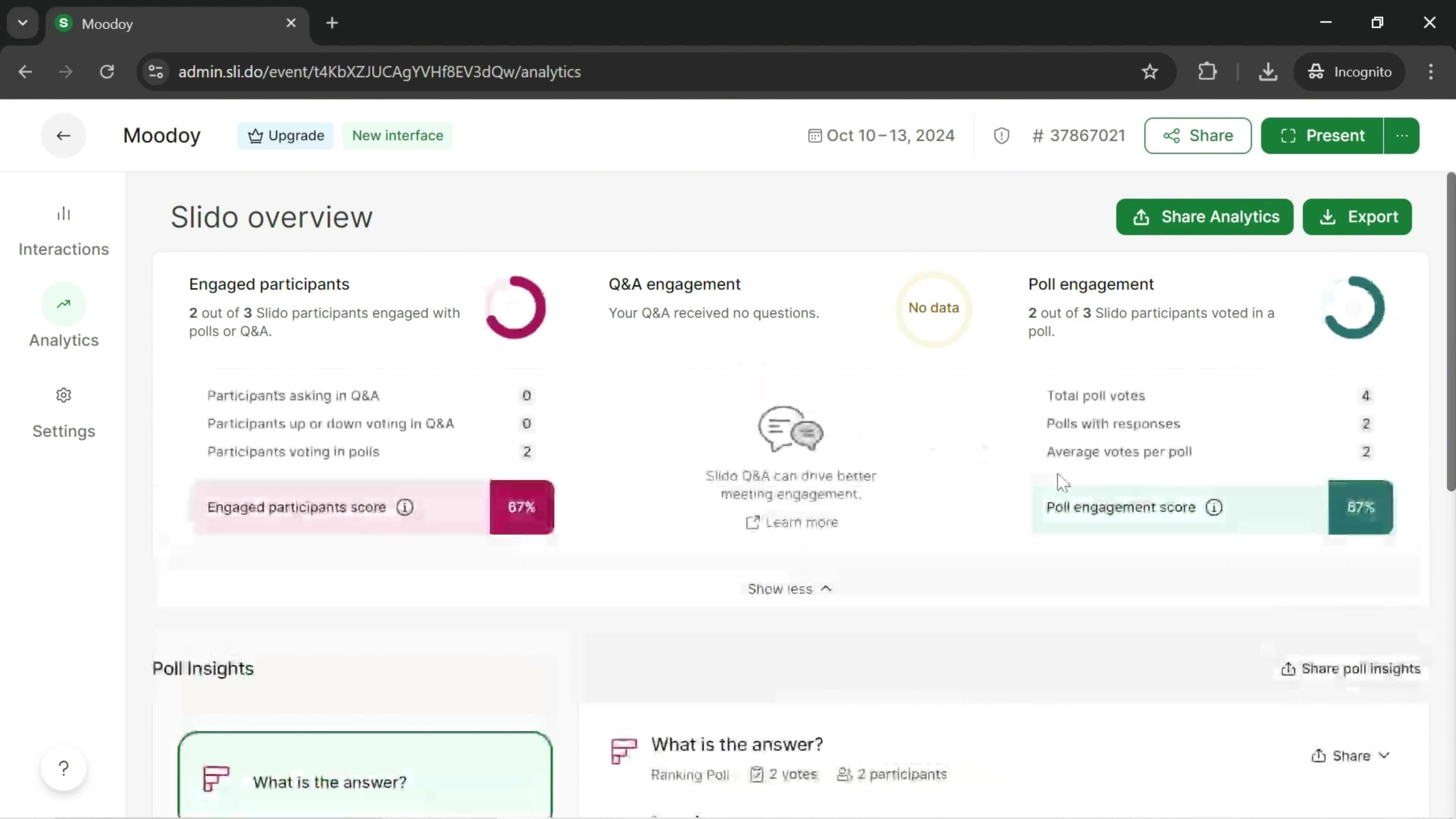Click the 67% engaged participants score box

click(522, 507)
